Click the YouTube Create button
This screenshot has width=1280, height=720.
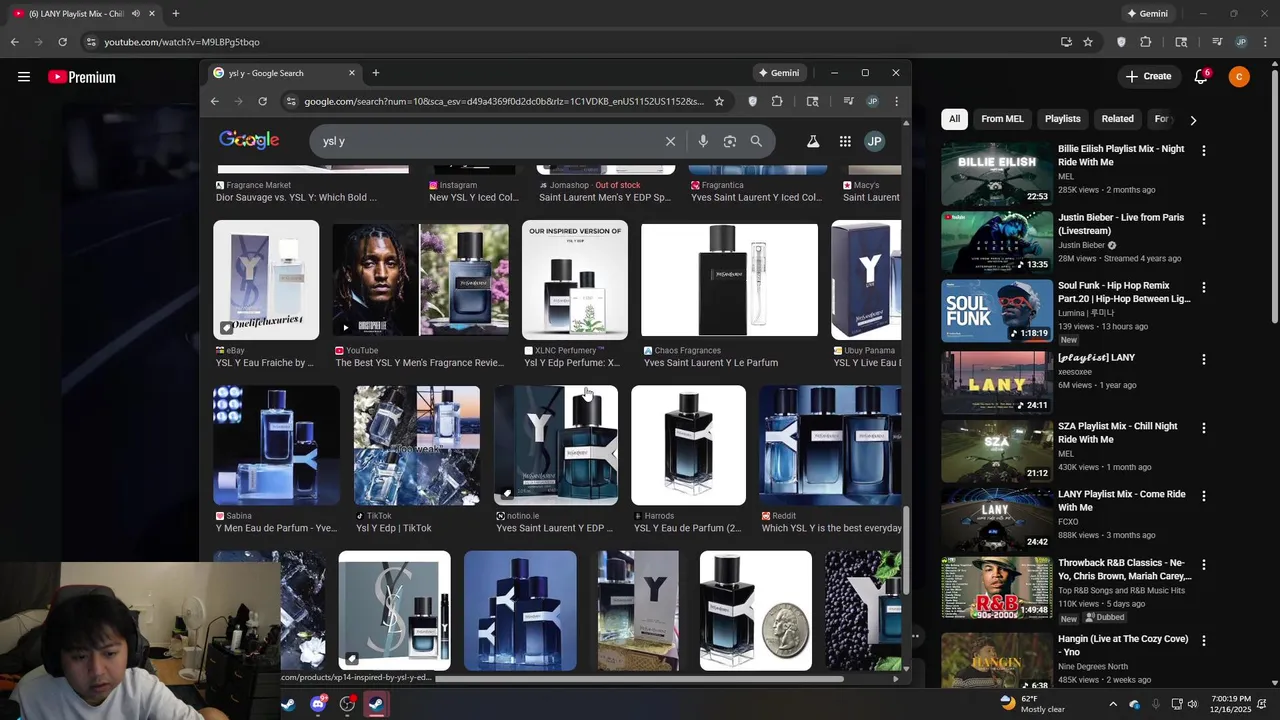[x=1148, y=77]
